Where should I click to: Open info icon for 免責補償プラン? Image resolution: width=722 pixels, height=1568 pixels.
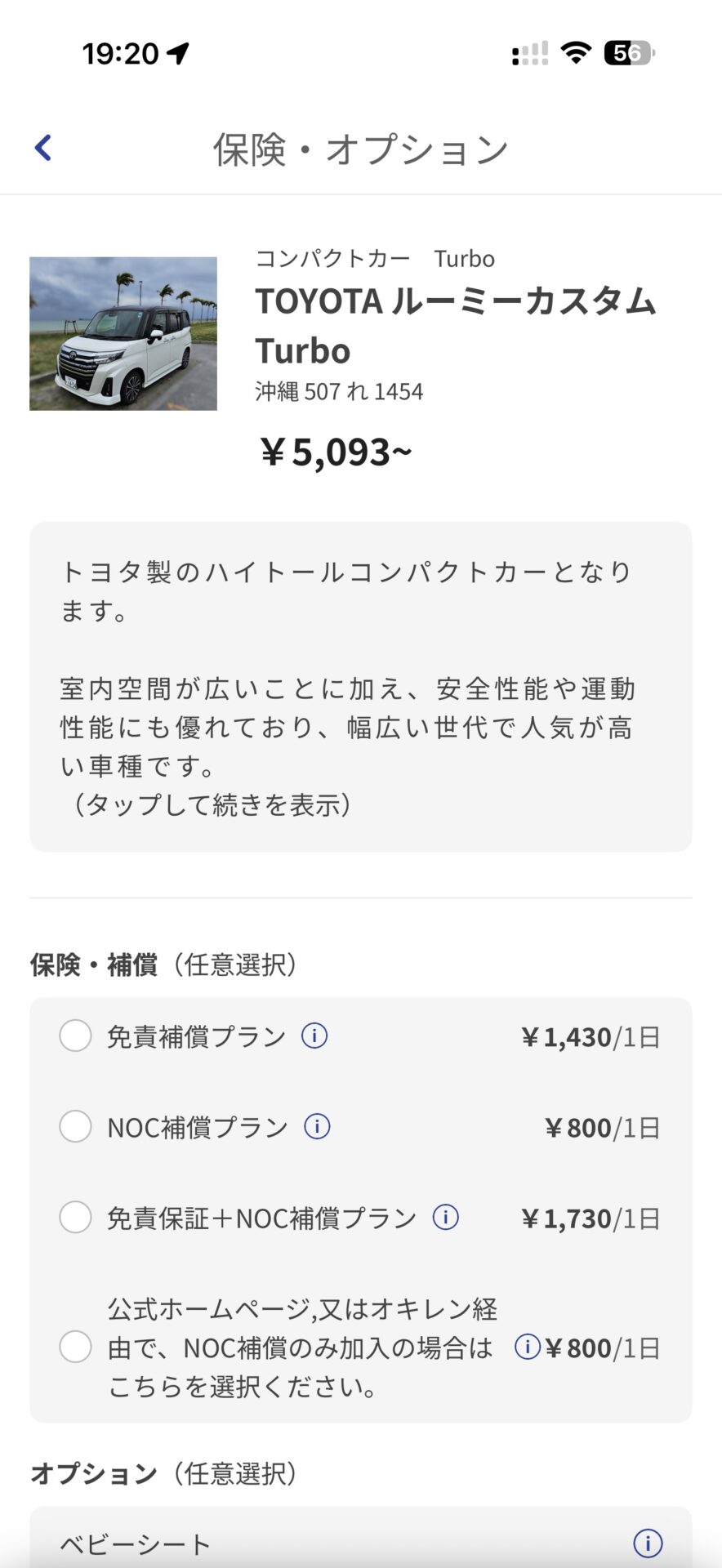(314, 1036)
